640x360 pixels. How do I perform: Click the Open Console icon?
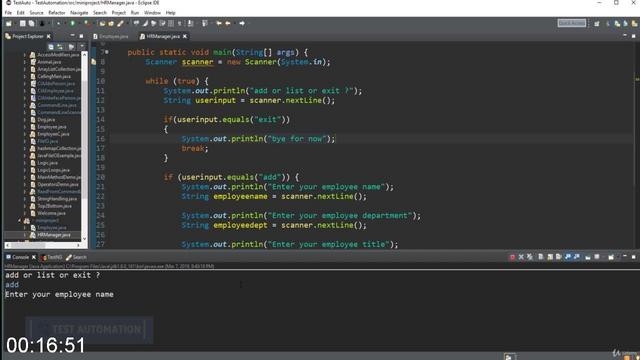click(611, 257)
